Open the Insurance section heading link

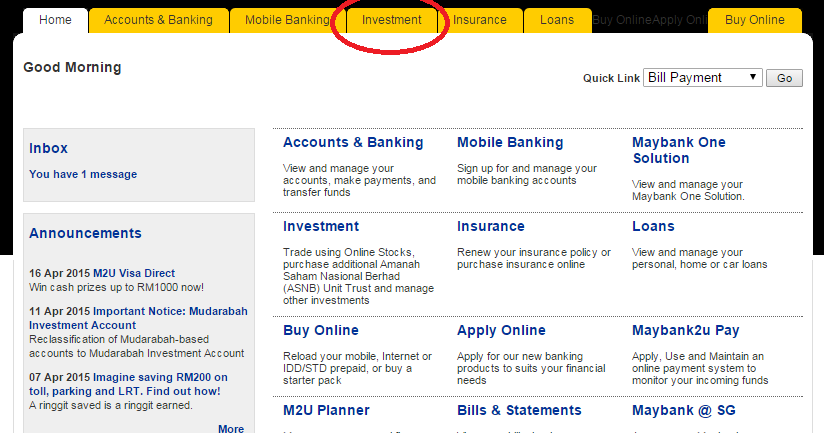pyautogui.click(x=491, y=226)
